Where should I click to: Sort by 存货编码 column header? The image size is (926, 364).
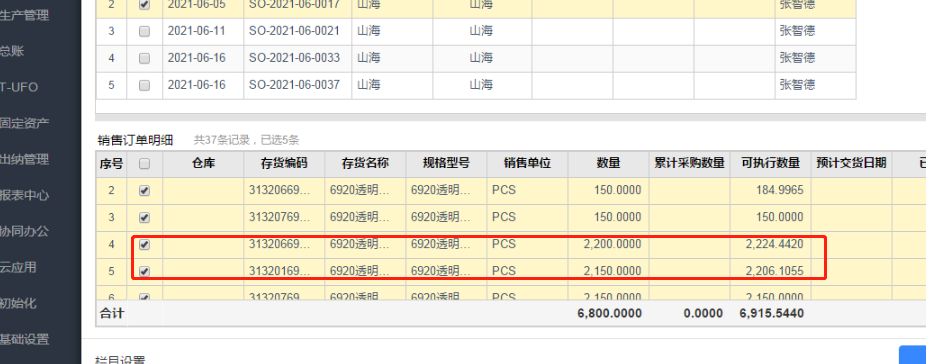pos(284,164)
